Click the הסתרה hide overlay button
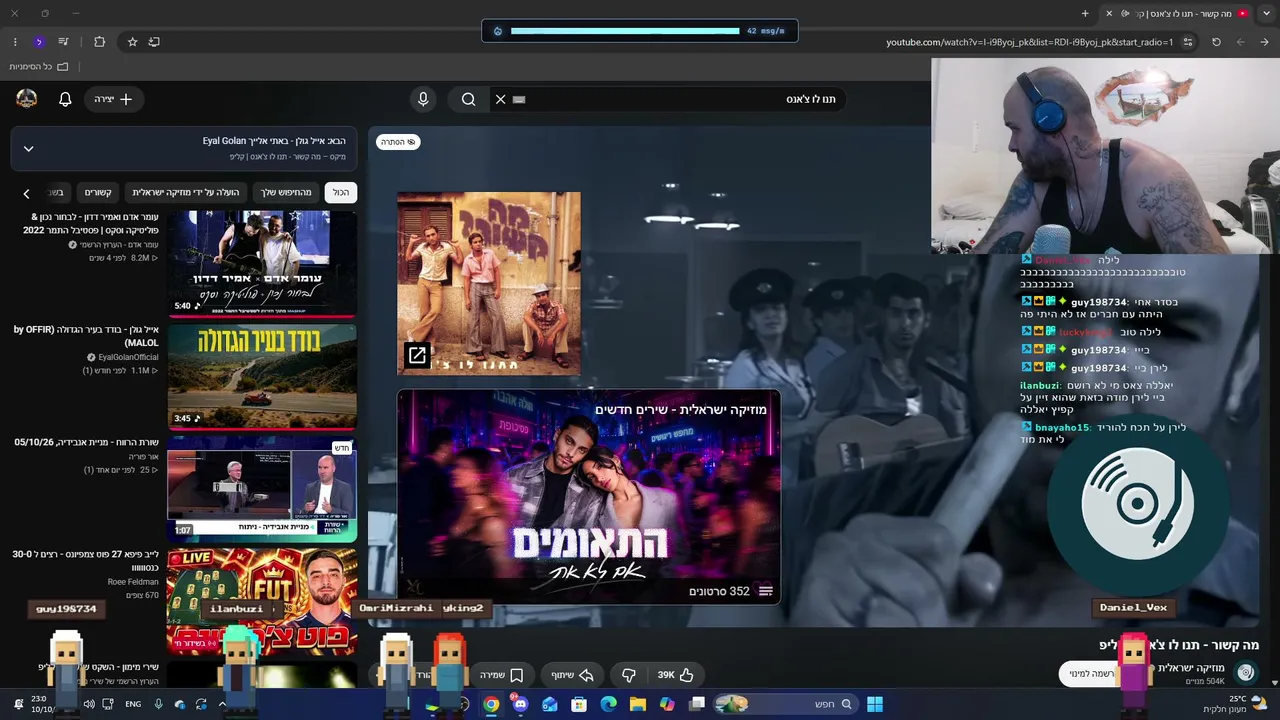Image resolution: width=1280 pixels, height=720 pixels. tap(398, 142)
